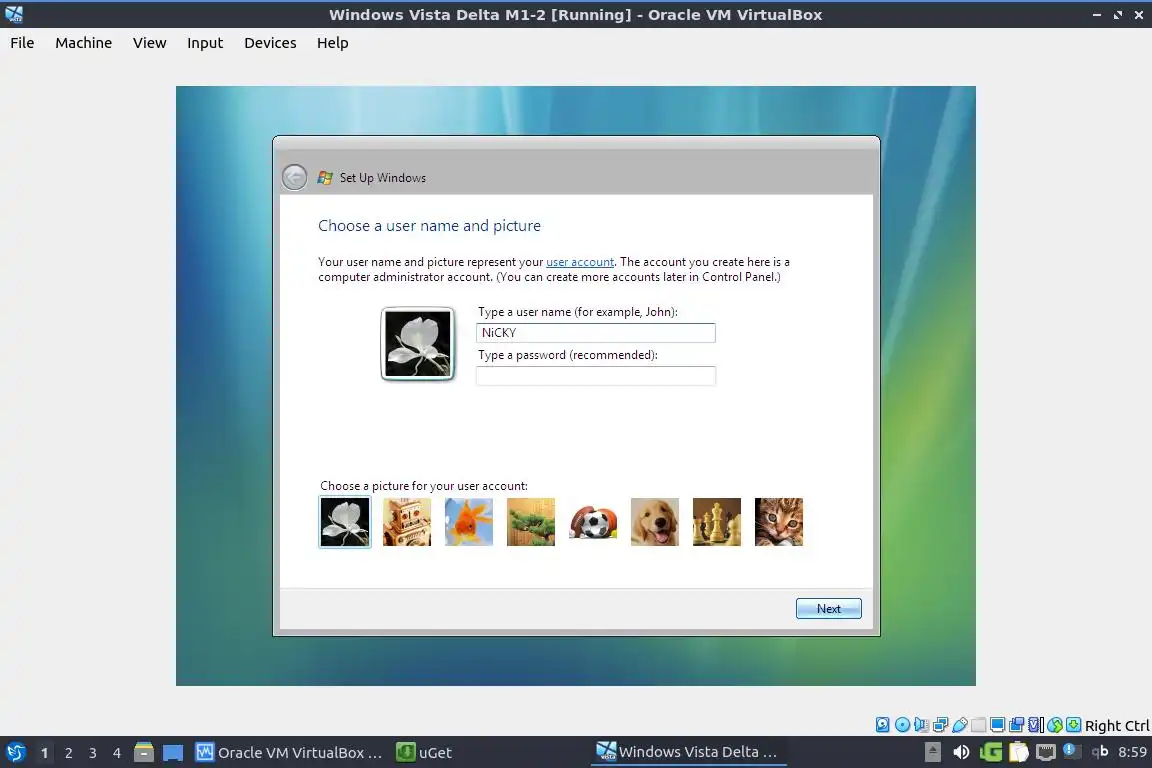This screenshot has width=1152, height=768.
Task: Click the network adapters status icon
Action: (940, 725)
